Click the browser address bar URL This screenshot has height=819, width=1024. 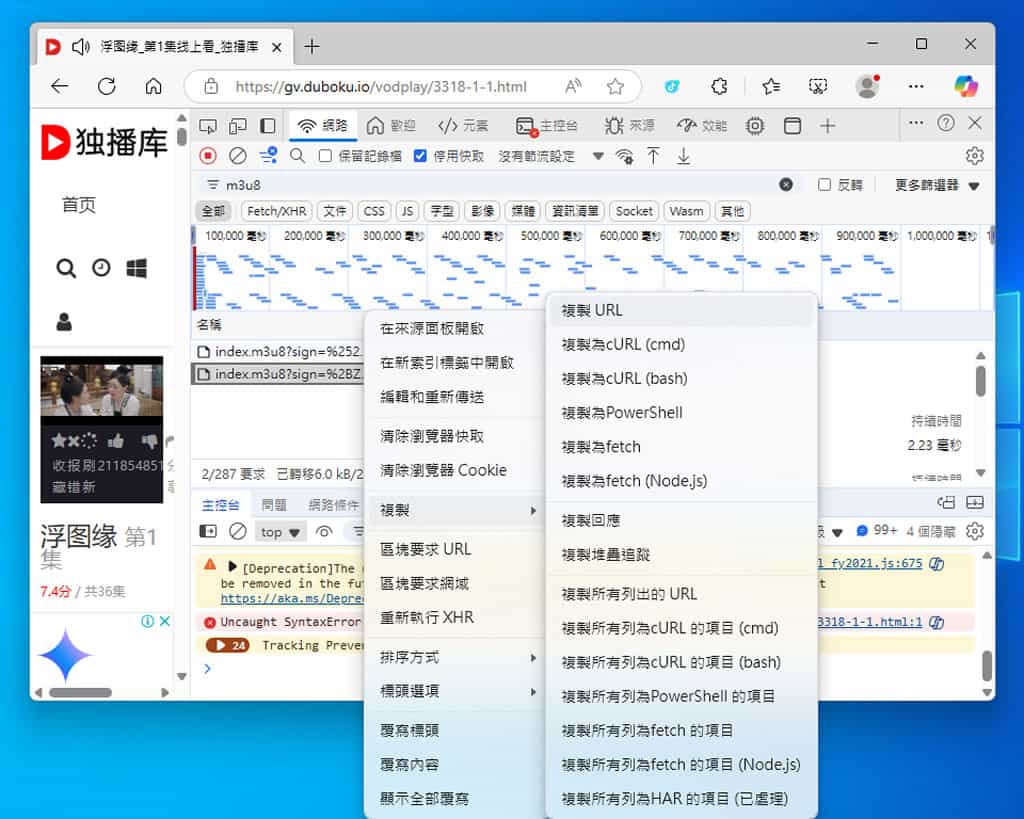tap(380, 87)
